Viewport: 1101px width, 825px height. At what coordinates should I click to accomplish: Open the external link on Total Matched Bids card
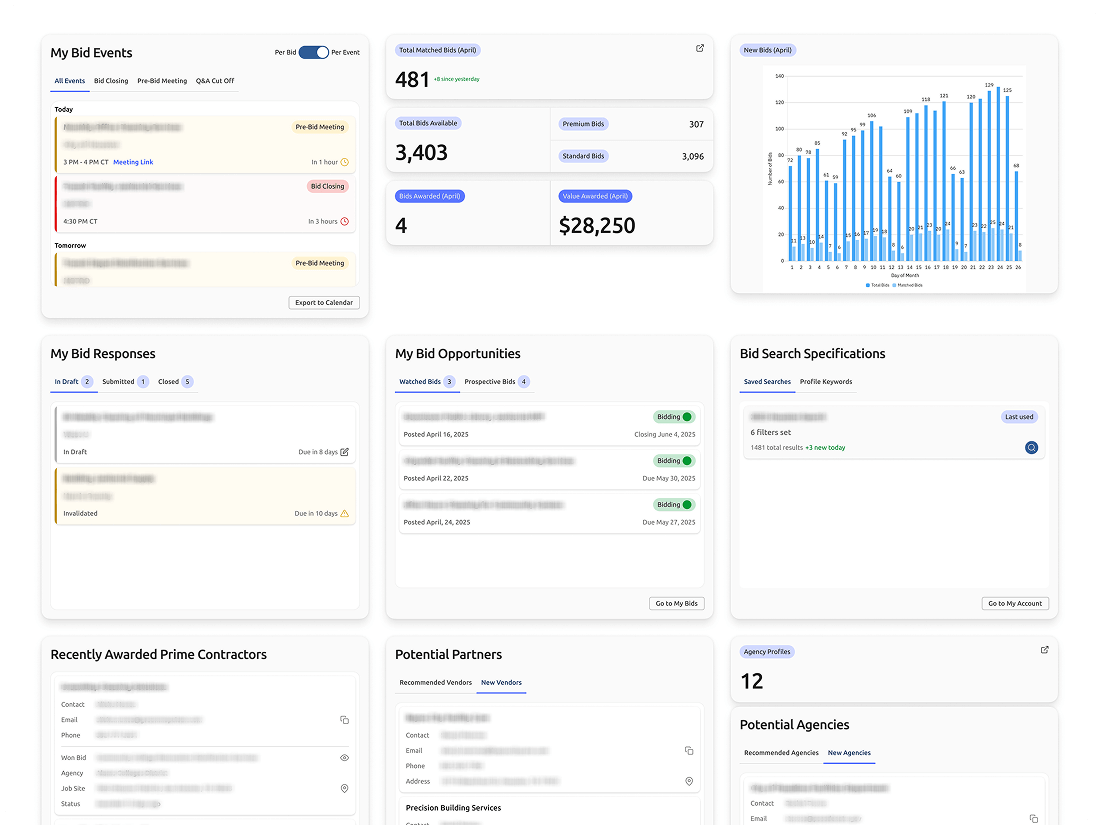click(699, 47)
